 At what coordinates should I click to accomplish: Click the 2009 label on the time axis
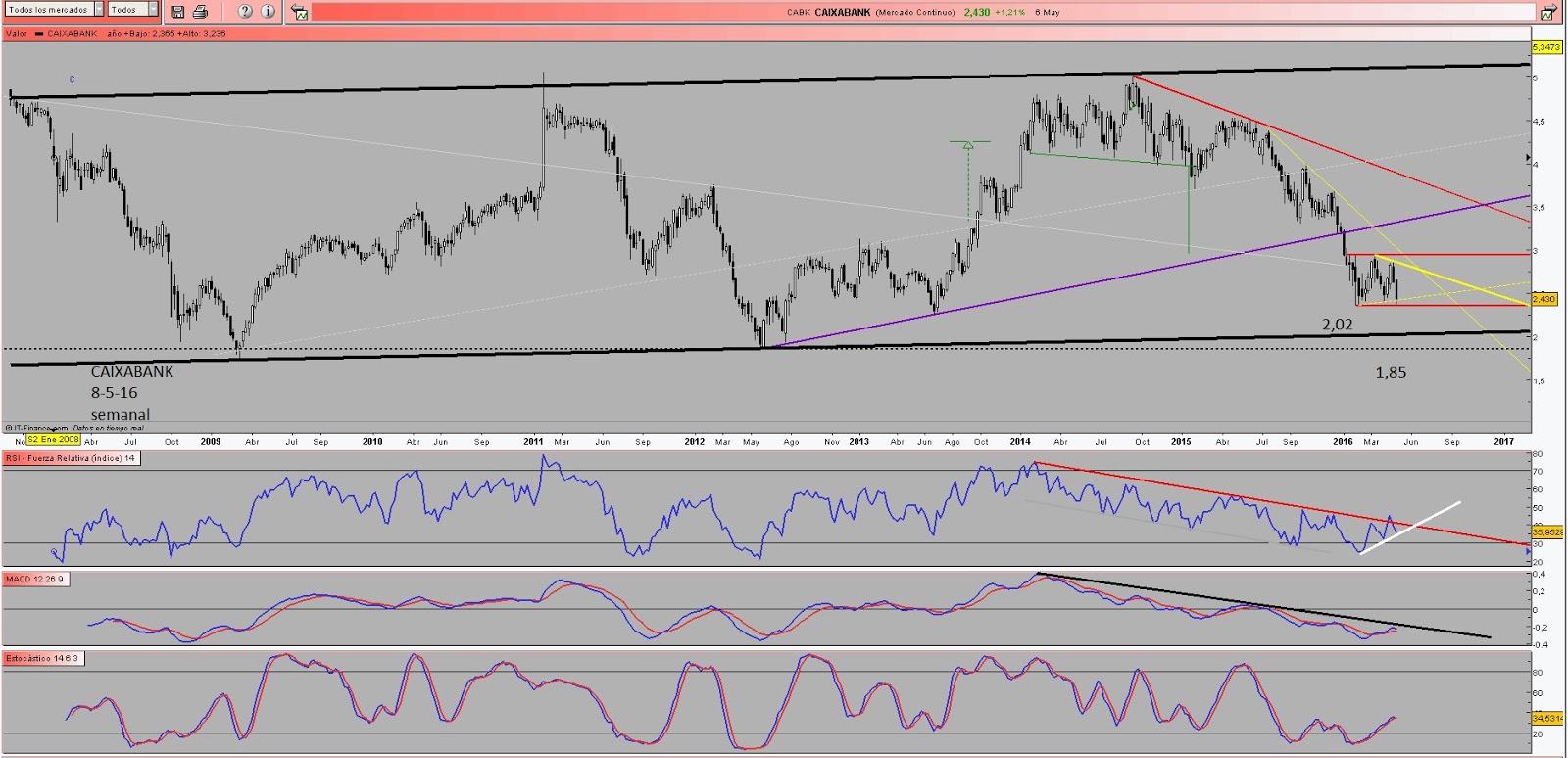[211, 442]
